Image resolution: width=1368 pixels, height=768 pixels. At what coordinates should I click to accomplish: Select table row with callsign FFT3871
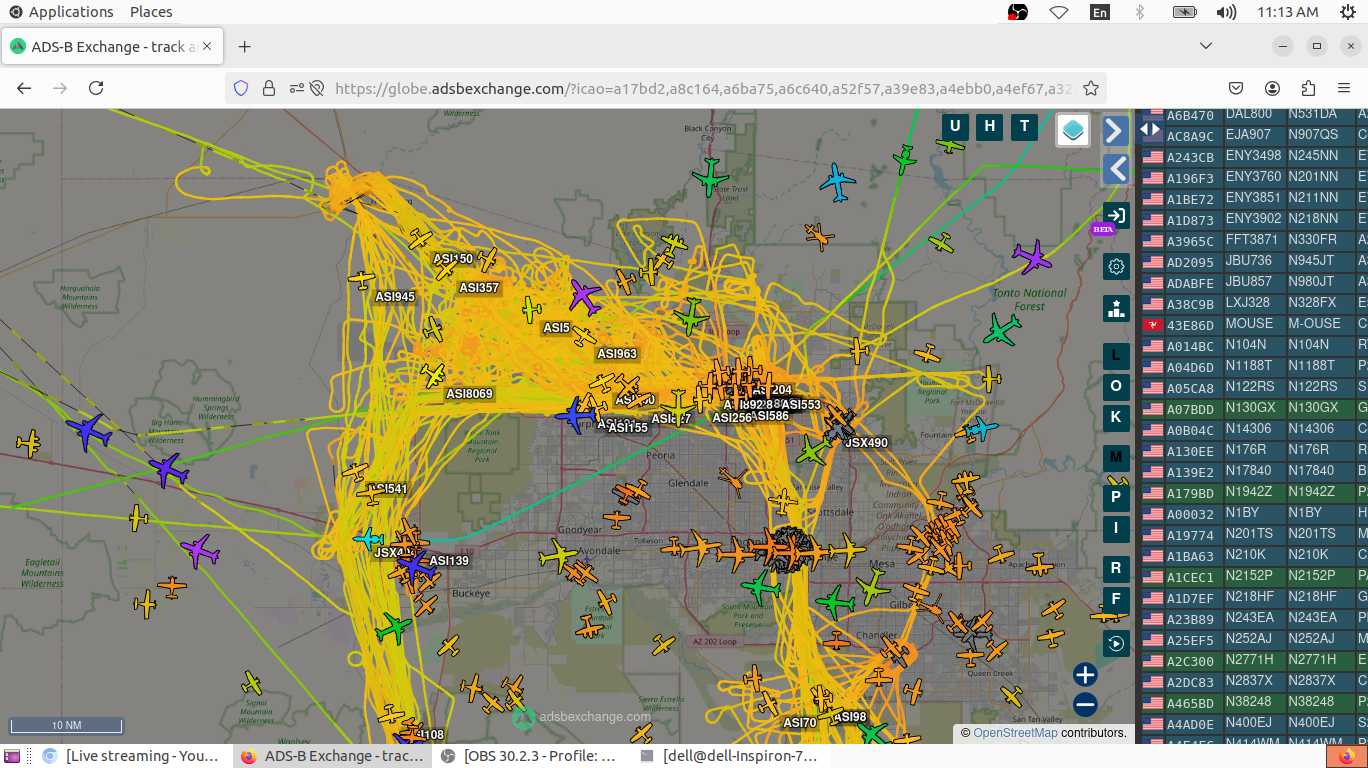(1253, 240)
